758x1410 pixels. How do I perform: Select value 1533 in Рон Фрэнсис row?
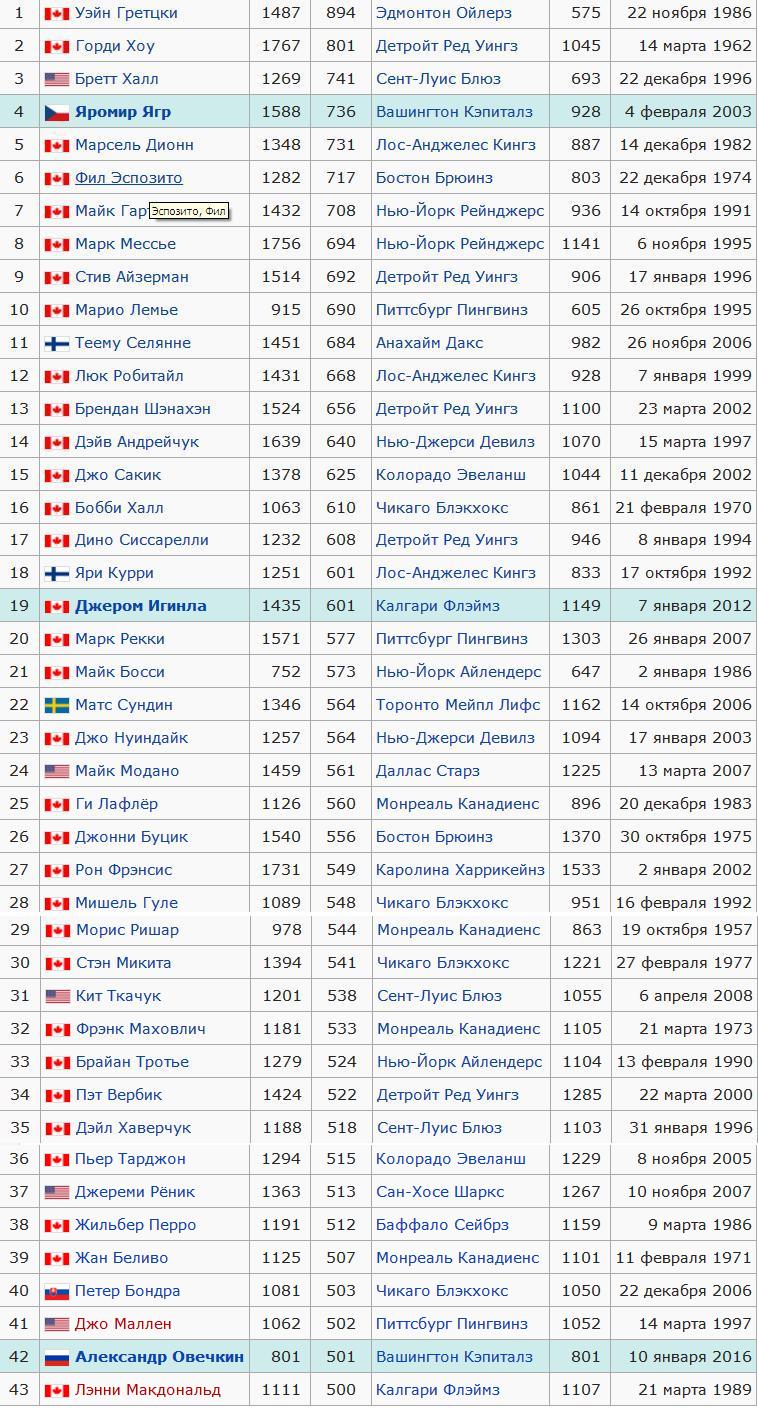(581, 870)
